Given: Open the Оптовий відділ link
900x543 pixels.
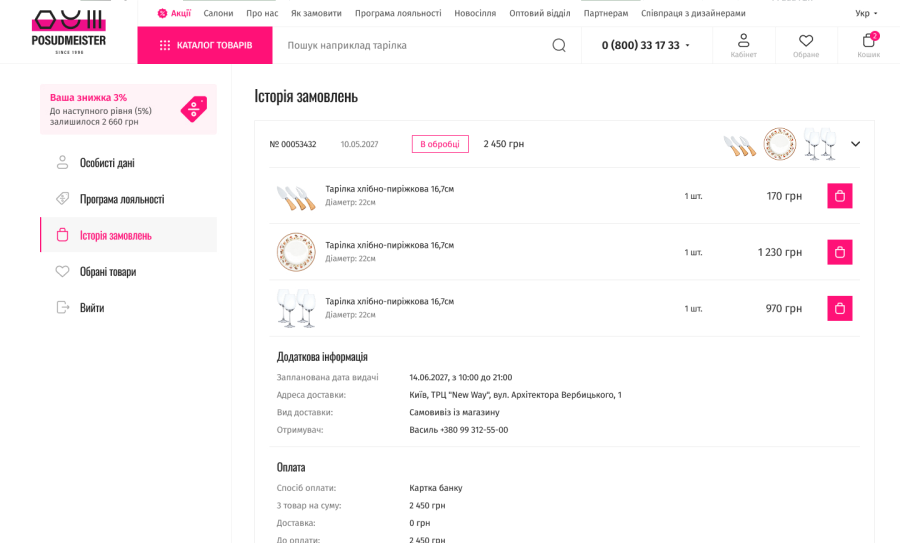Looking at the screenshot, I should (540, 13).
